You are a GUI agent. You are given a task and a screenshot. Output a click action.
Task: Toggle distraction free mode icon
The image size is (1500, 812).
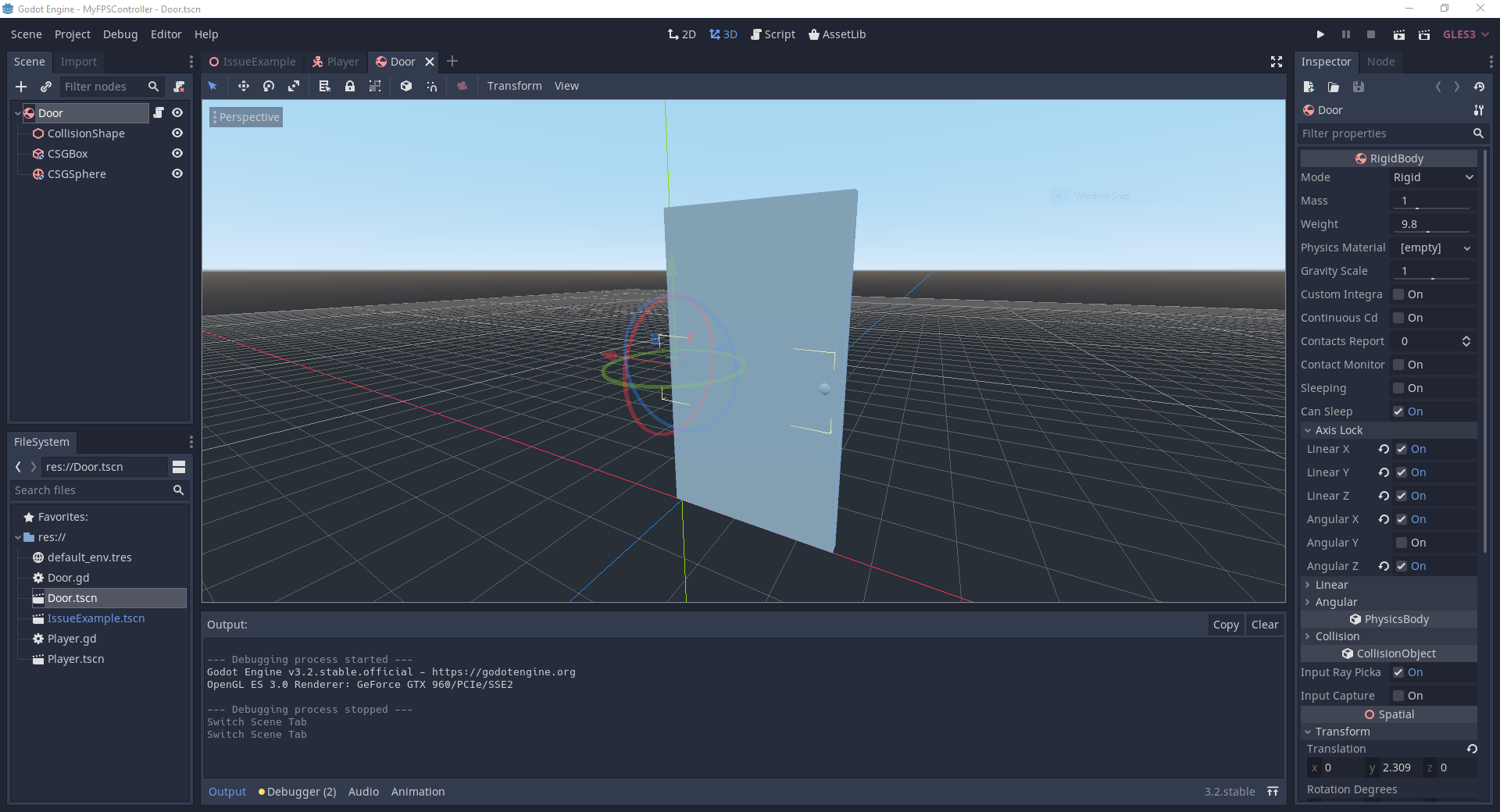(x=1277, y=62)
